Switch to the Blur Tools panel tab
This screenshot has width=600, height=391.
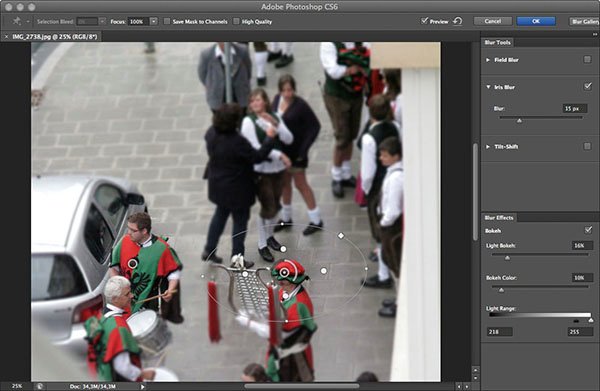point(497,42)
